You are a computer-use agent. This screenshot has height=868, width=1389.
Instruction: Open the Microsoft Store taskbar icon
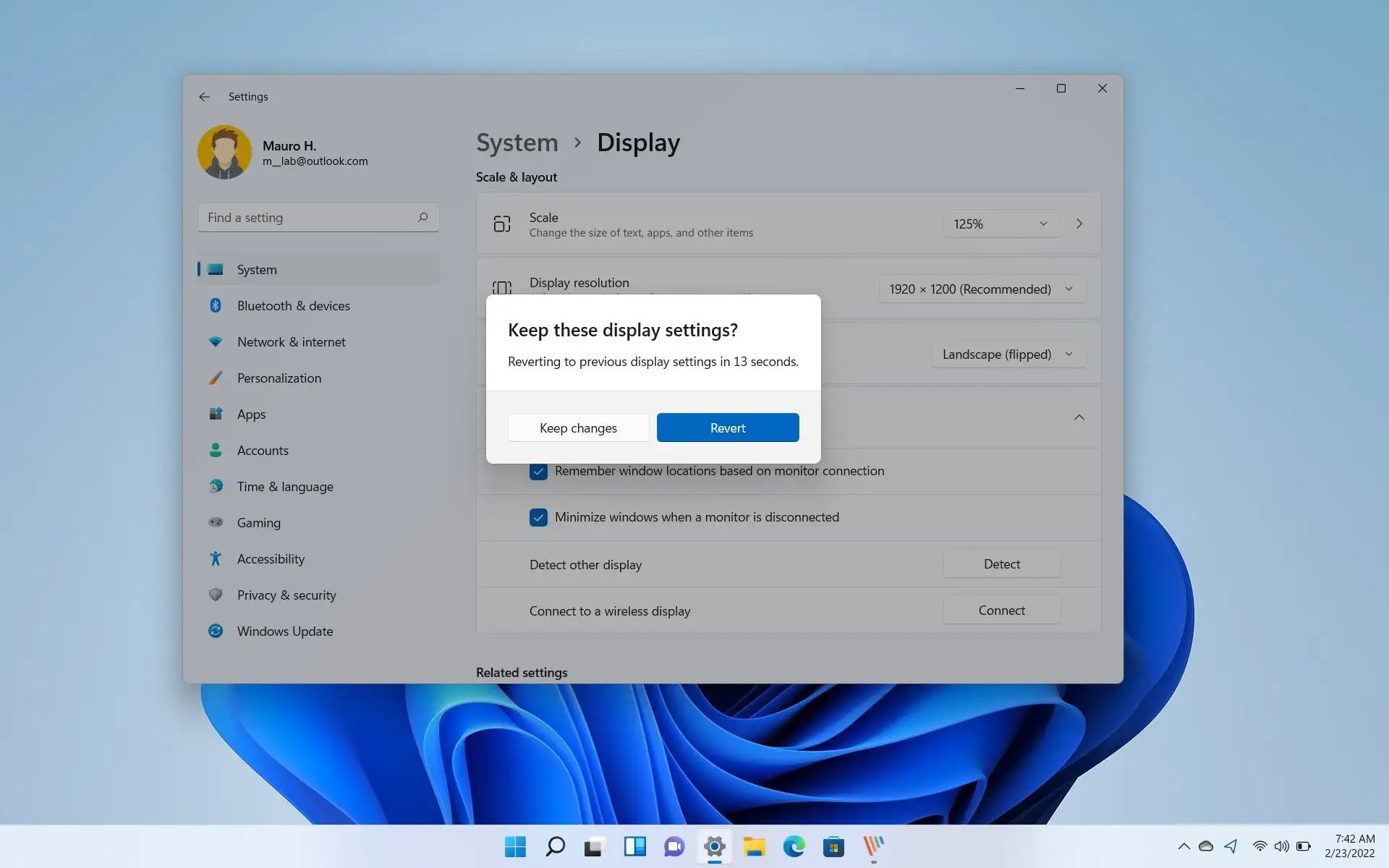(x=833, y=846)
